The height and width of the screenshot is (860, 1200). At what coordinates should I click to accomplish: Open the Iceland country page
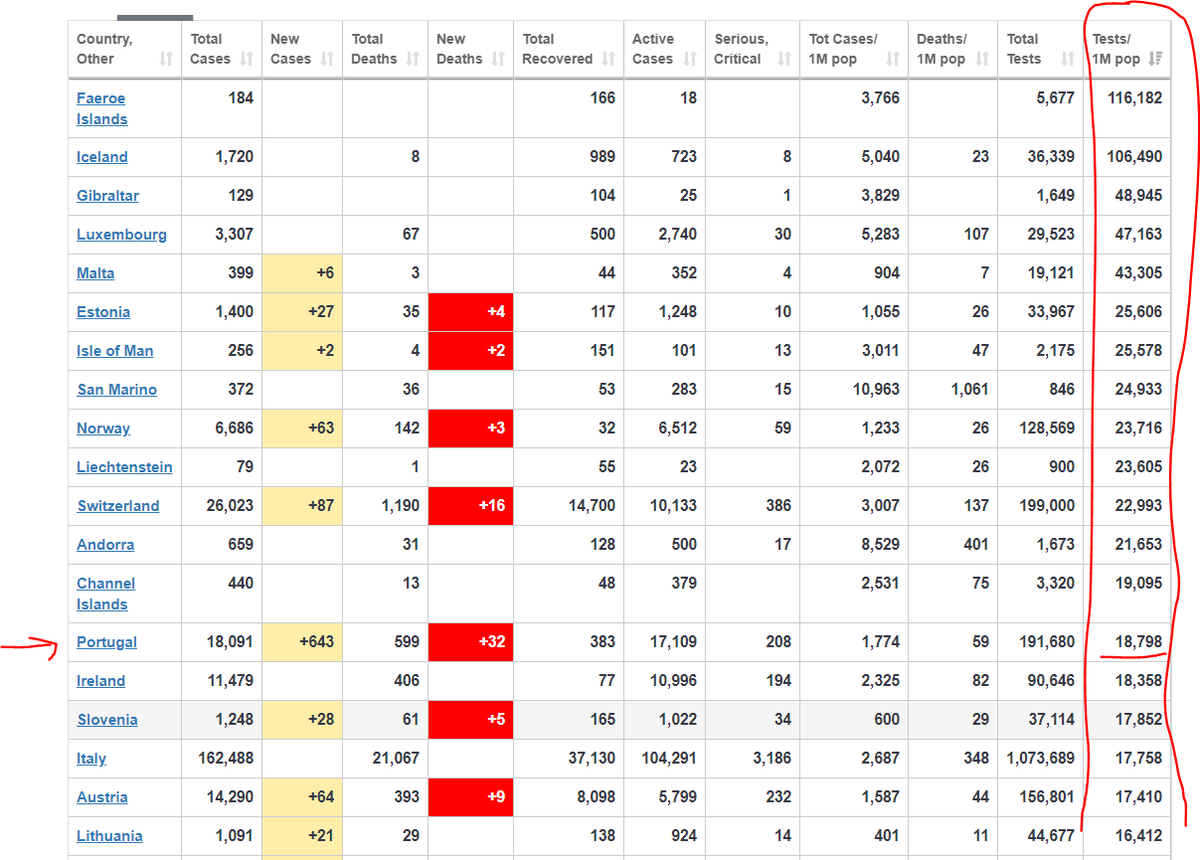tap(102, 156)
